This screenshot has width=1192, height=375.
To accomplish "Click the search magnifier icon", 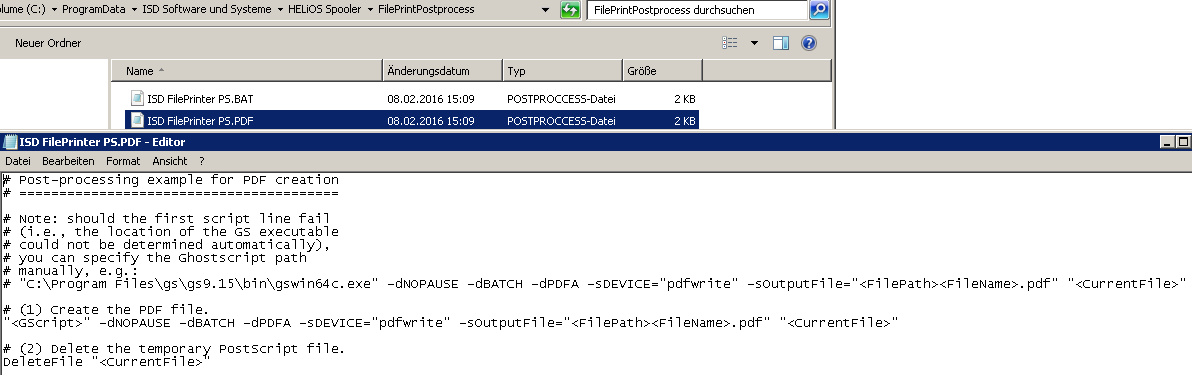I will click(x=819, y=10).
